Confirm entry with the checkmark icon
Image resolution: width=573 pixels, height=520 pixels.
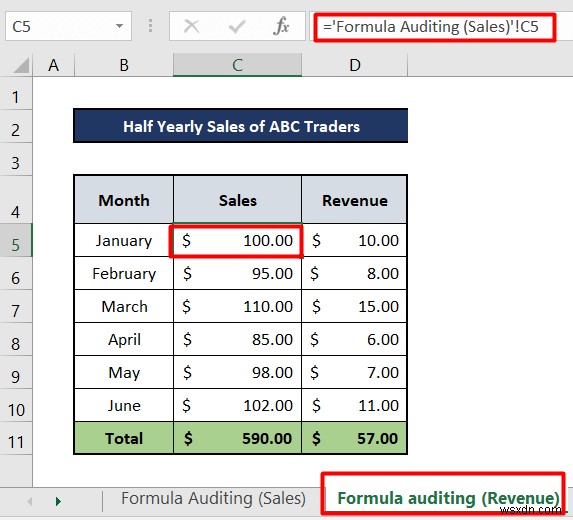(236, 26)
